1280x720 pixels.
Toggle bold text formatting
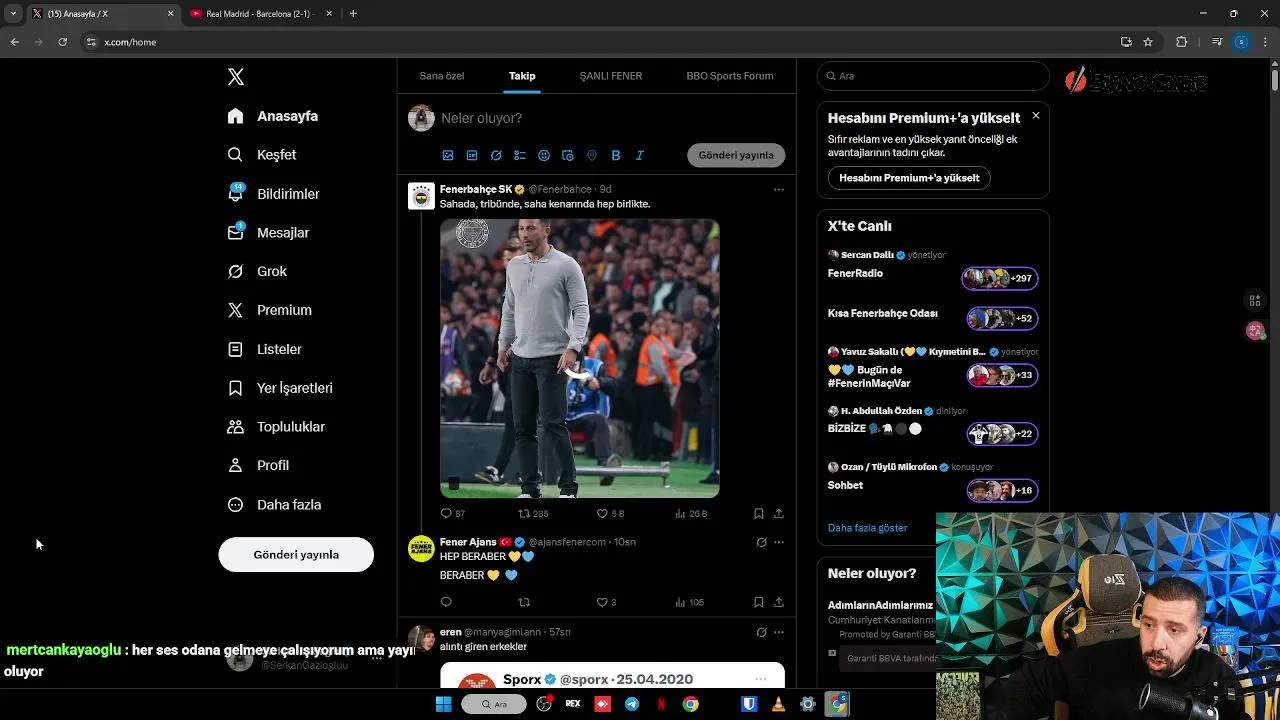[x=616, y=155]
